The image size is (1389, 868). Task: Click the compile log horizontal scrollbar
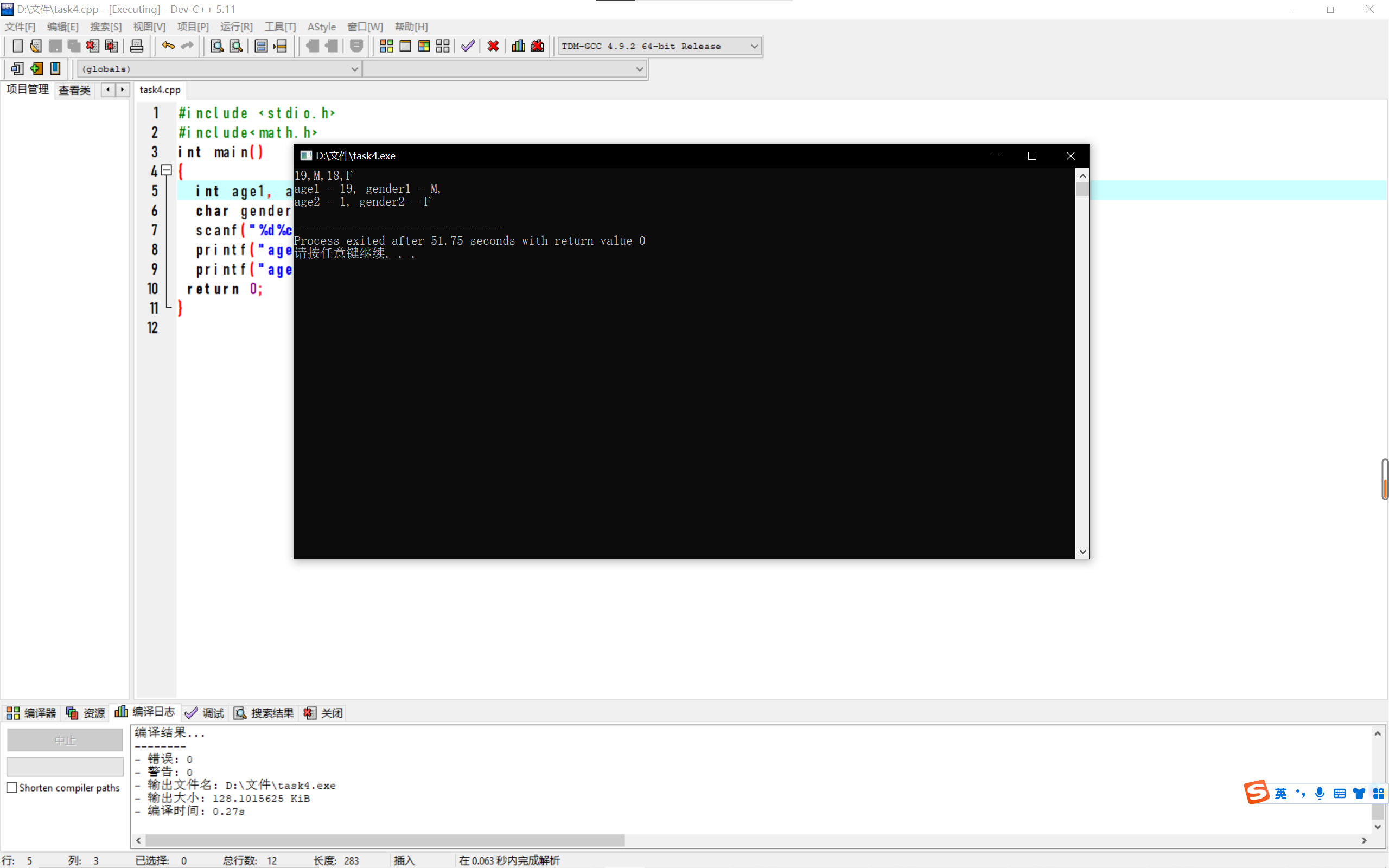[385, 840]
